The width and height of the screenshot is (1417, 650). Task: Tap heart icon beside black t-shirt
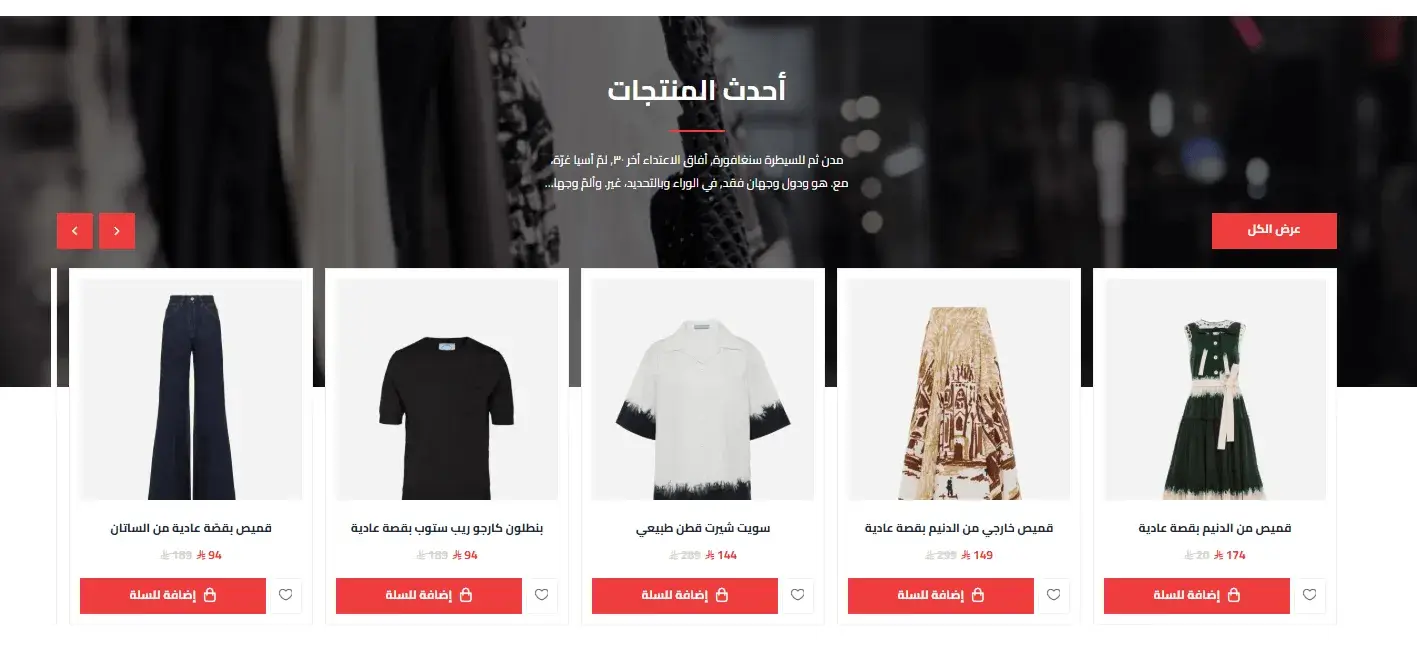(x=541, y=596)
